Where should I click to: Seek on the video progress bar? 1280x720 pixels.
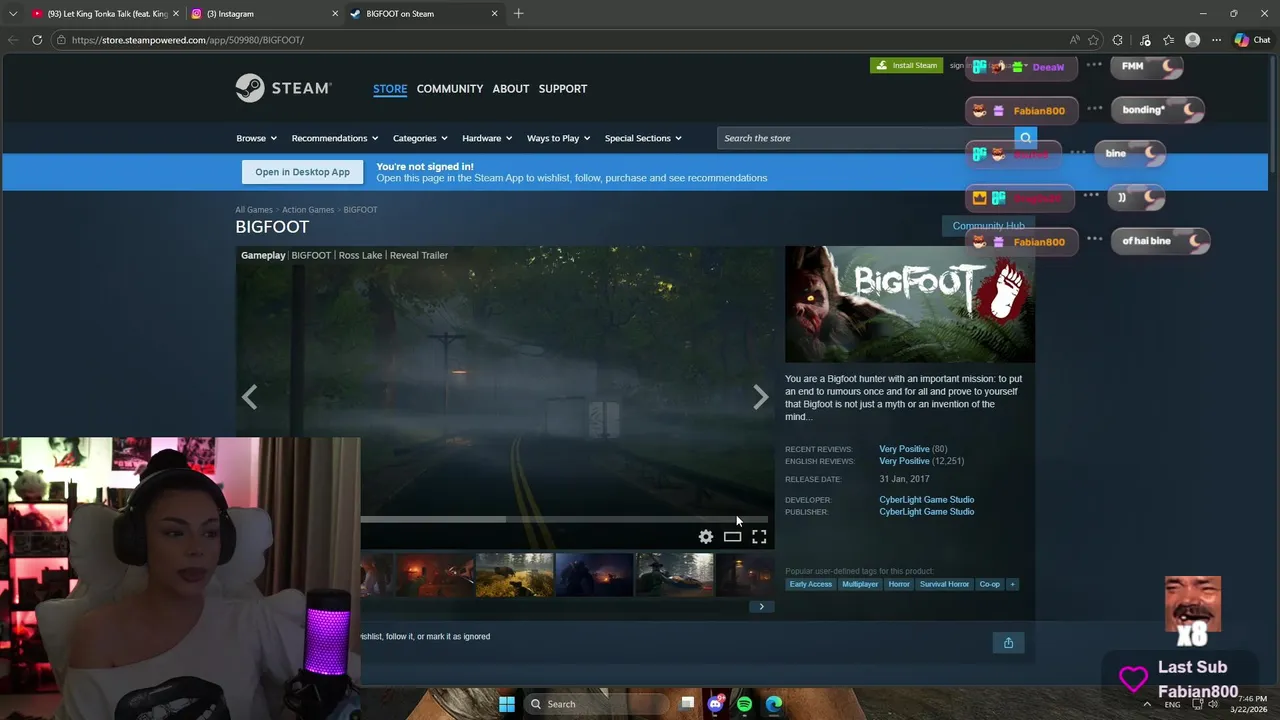coord(565,519)
